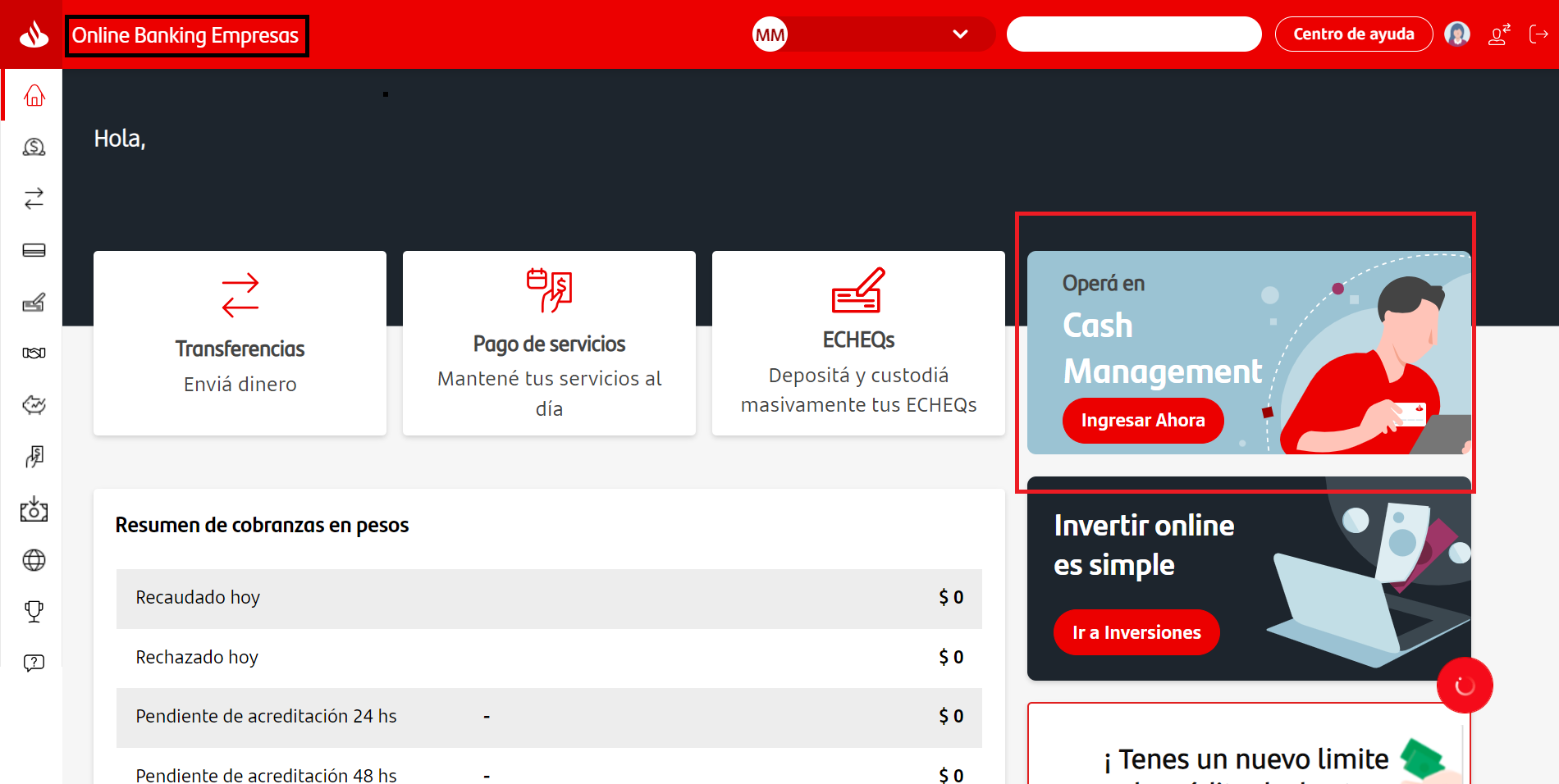The width and height of the screenshot is (1559, 784).
Task: Open the accounts coin sidebar icon
Action: pyautogui.click(x=34, y=147)
